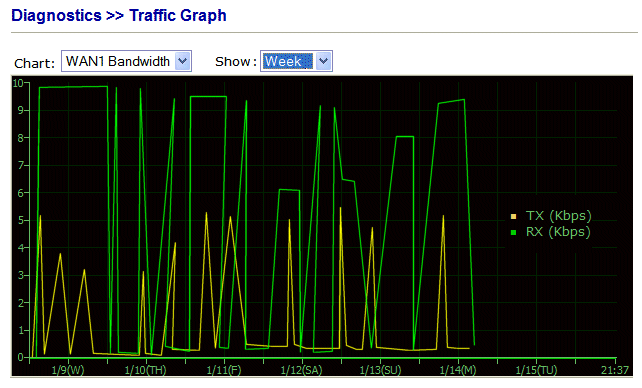Click the 1/9(W) date axis marker
Image resolution: width=642 pixels, height=388 pixels.
[x=68, y=370]
